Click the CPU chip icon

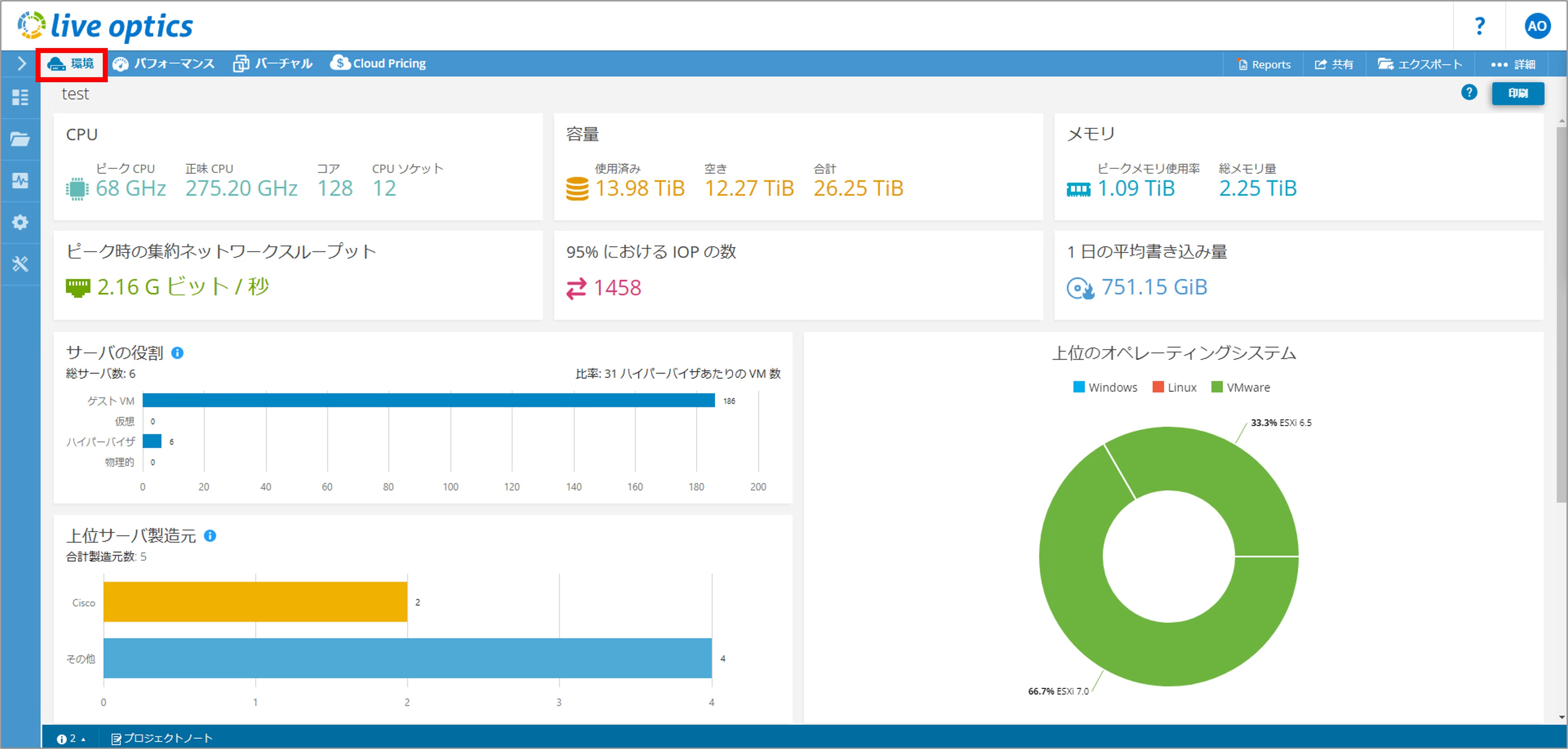[x=77, y=189]
